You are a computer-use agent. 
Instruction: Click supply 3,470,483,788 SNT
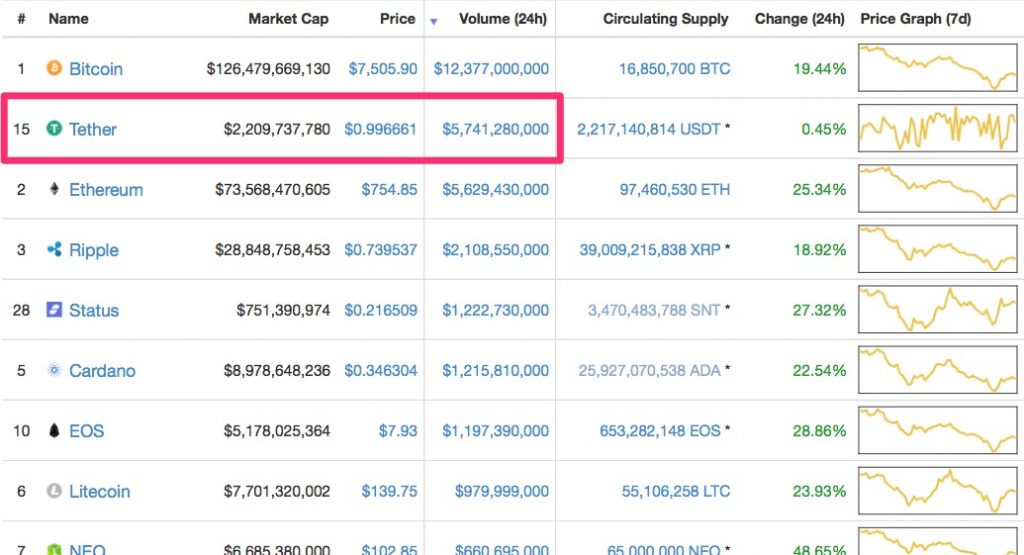654,310
